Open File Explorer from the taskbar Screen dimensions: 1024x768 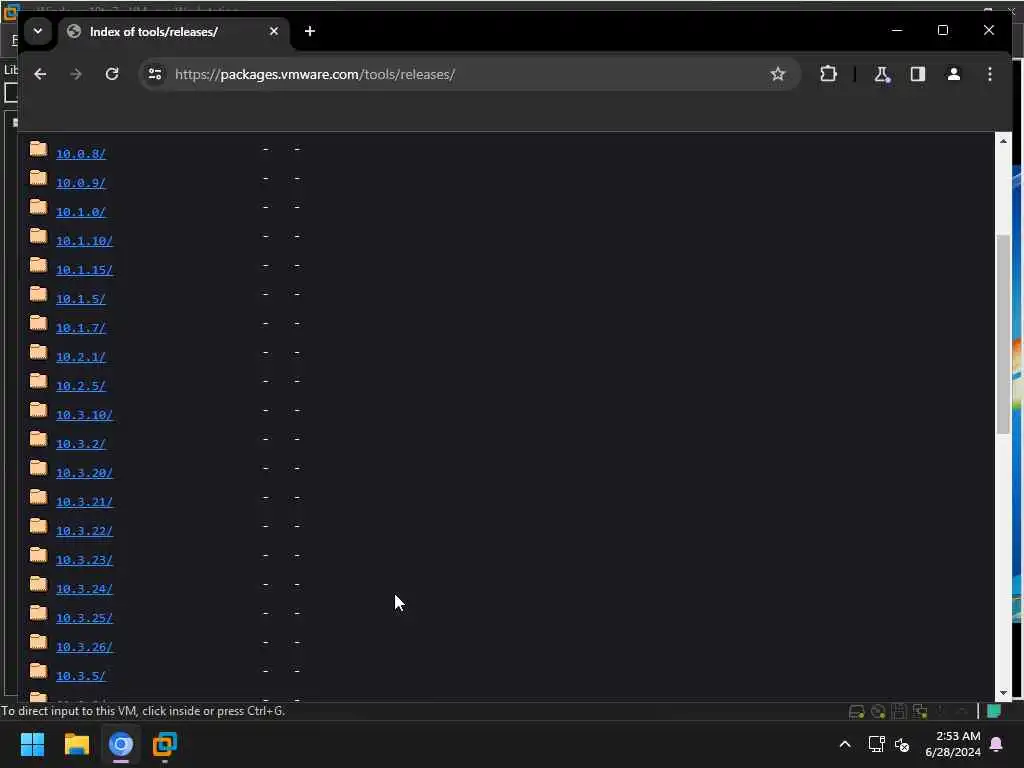pyautogui.click(x=76, y=744)
